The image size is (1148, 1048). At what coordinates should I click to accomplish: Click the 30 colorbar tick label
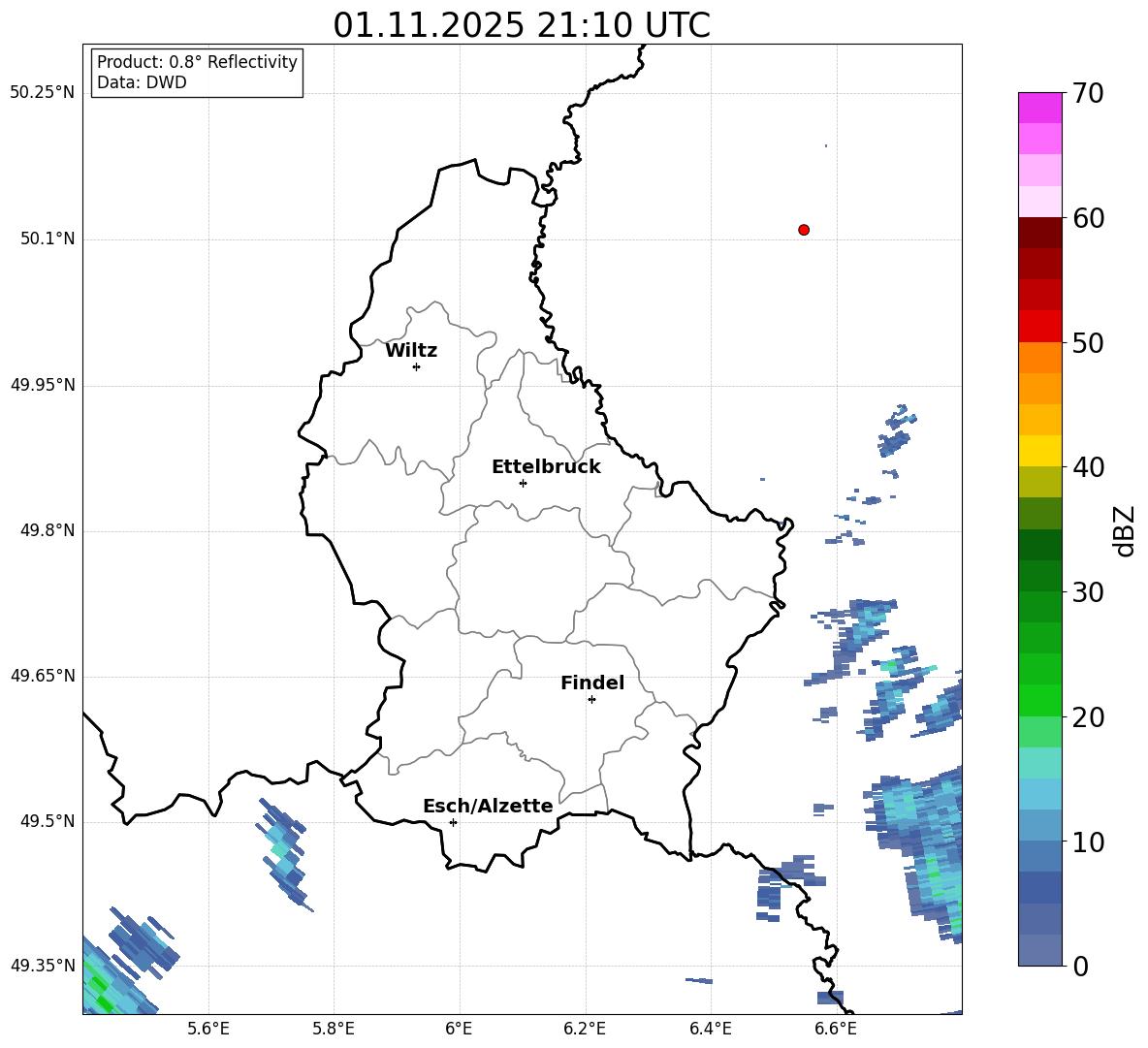tap(1088, 592)
